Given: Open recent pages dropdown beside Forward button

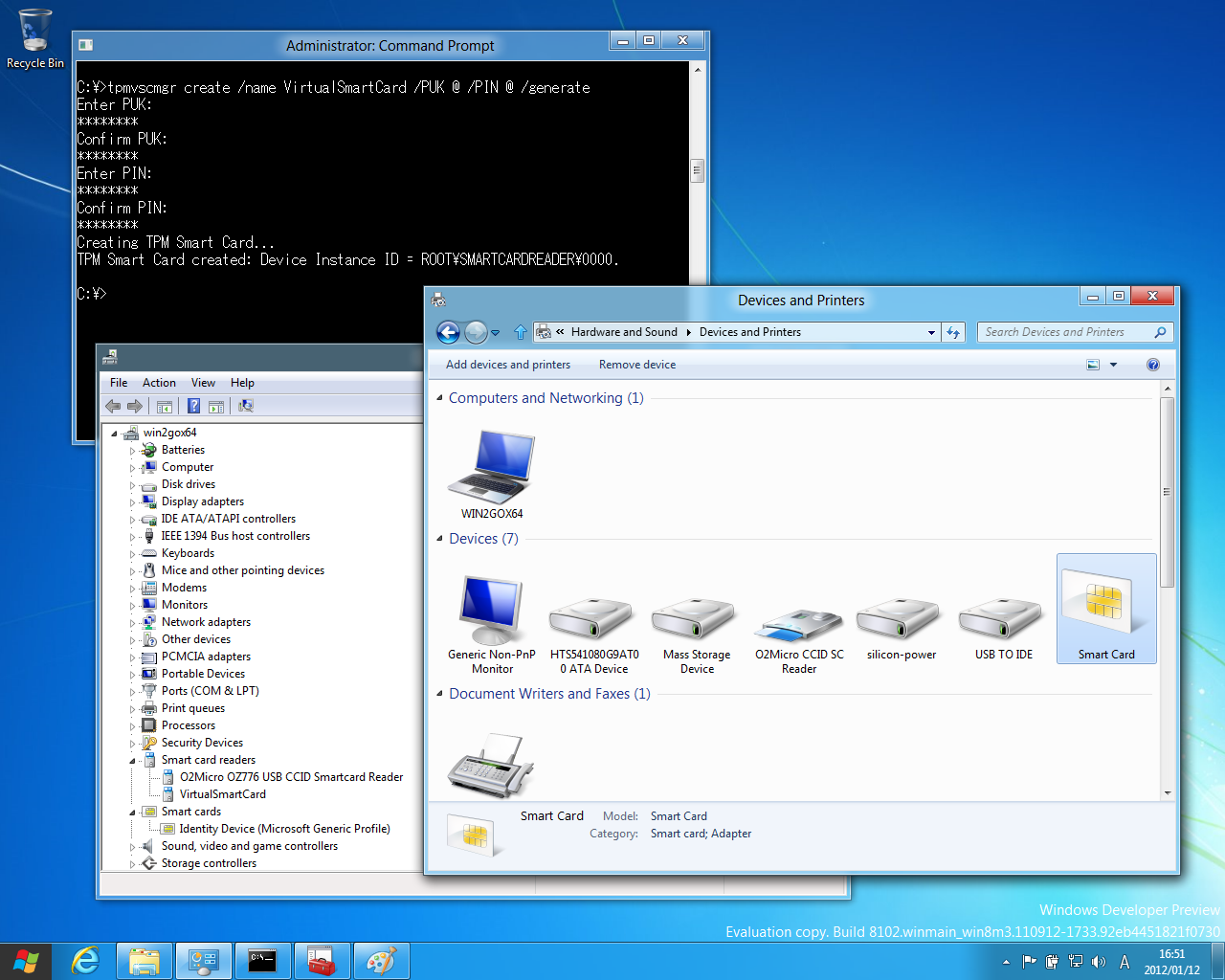Looking at the screenshot, I should click(x=495, y=333).
